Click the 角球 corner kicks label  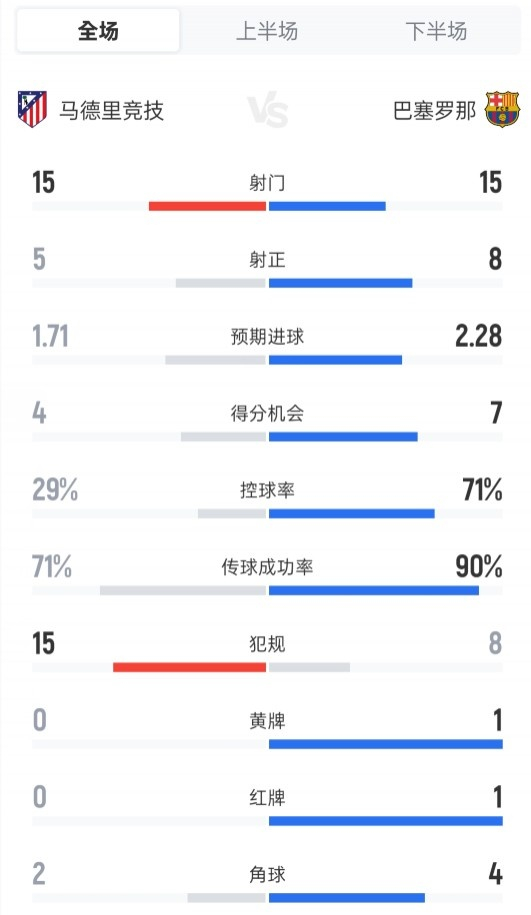267,874
